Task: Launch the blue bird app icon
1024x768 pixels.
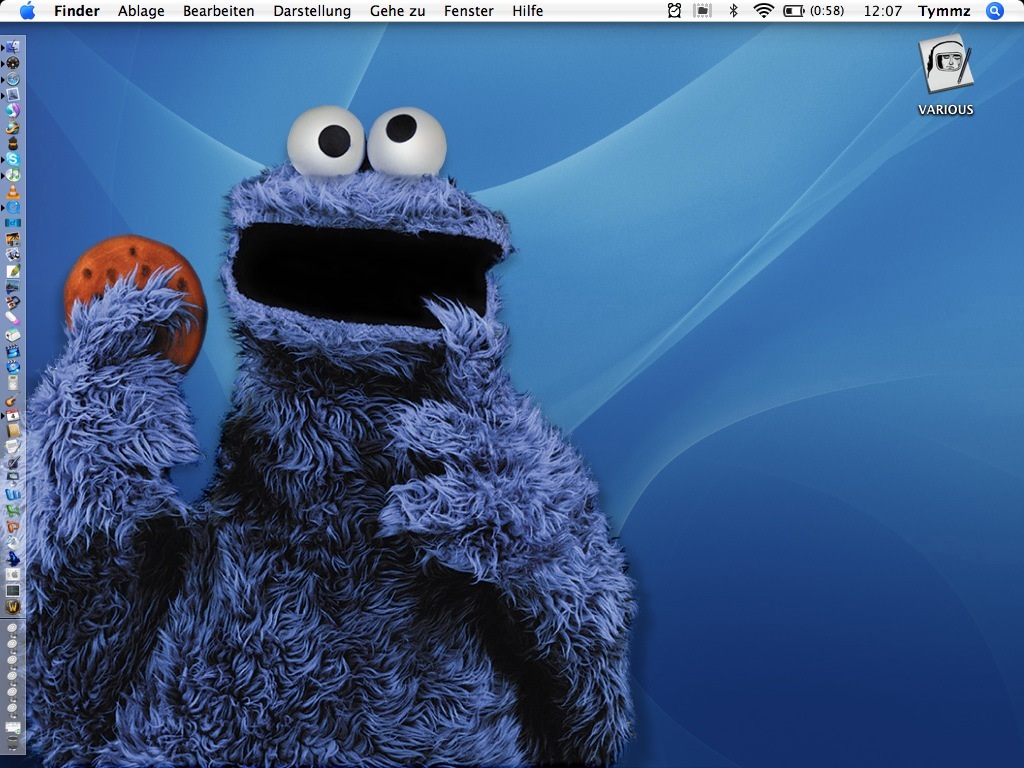Action: pyautogui.click(x=13, y=558)
